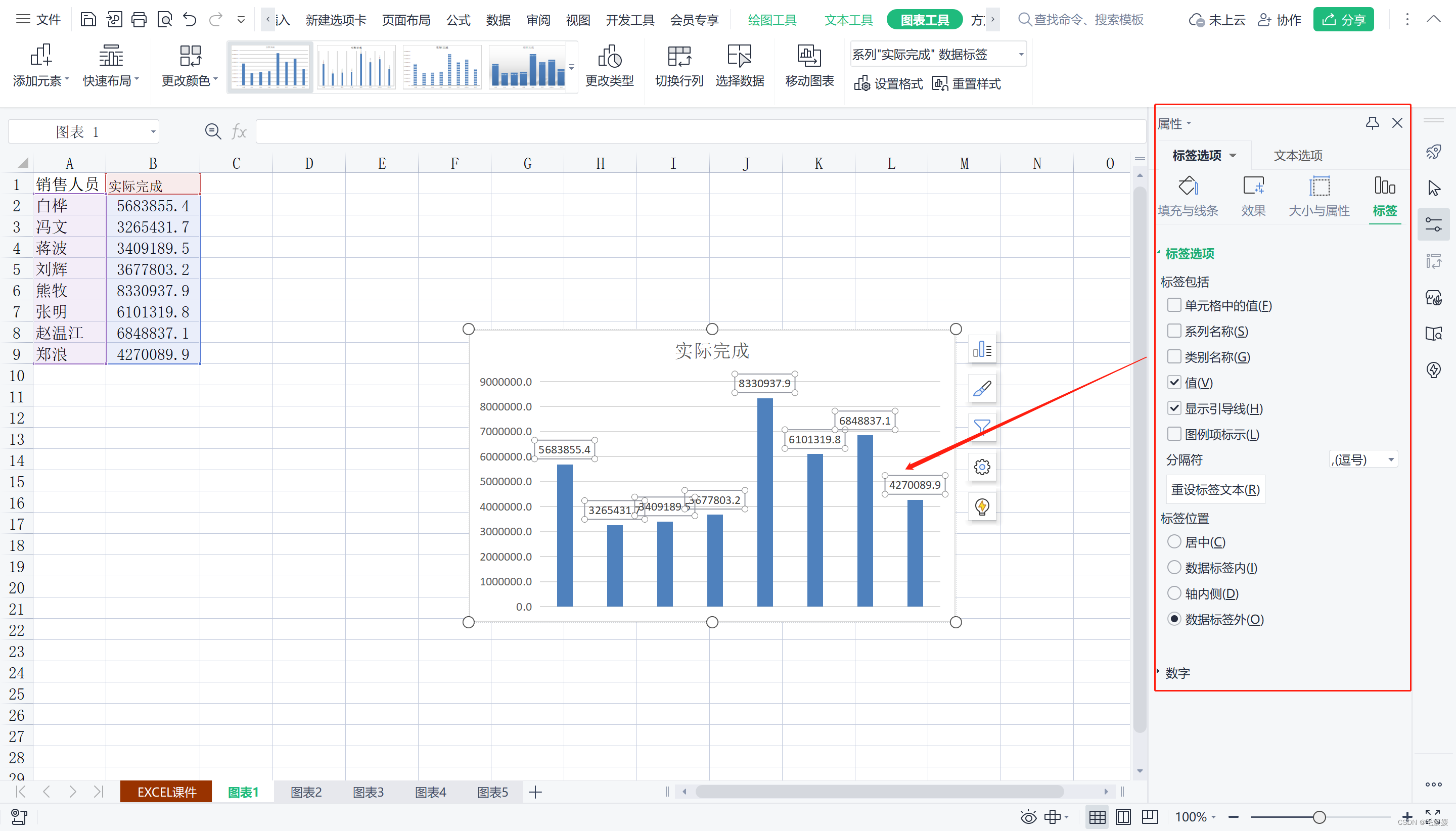Open Print Preview icon
Image resolution: width=1456 pixels, height=831 pixels.
coord(164,20)
